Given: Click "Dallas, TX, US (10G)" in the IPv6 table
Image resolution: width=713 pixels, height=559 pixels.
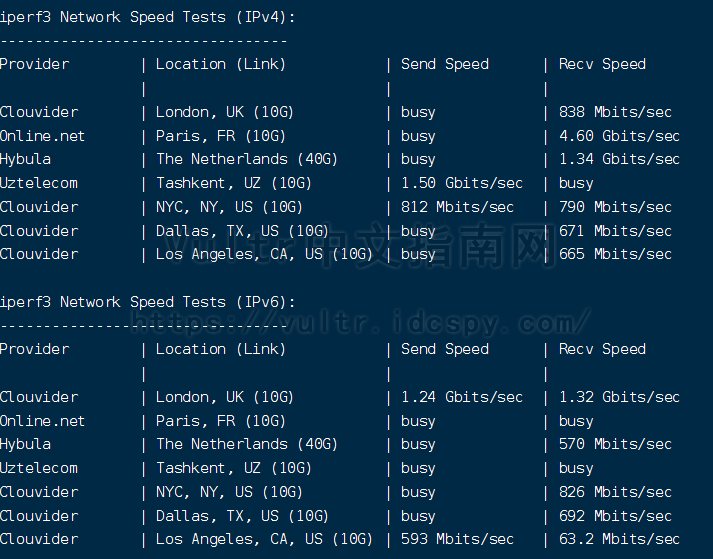Looking at the screenshot, I should 242,516.
